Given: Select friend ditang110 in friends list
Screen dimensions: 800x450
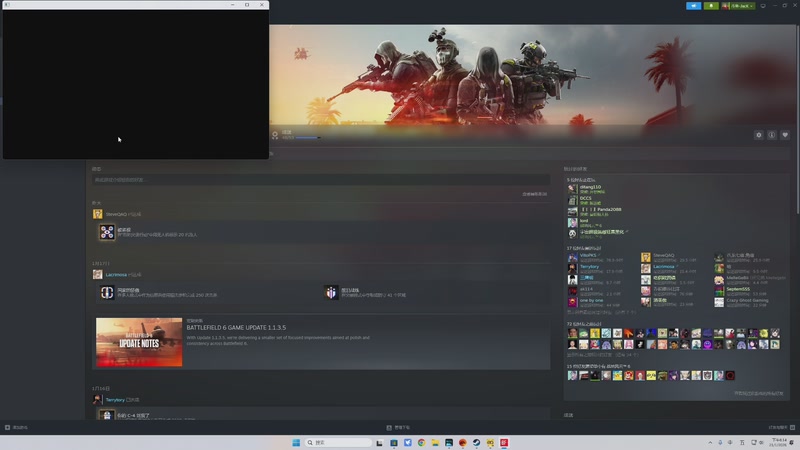Looking at the screenshot, I should pyautogui.click(x=590, y=187).
